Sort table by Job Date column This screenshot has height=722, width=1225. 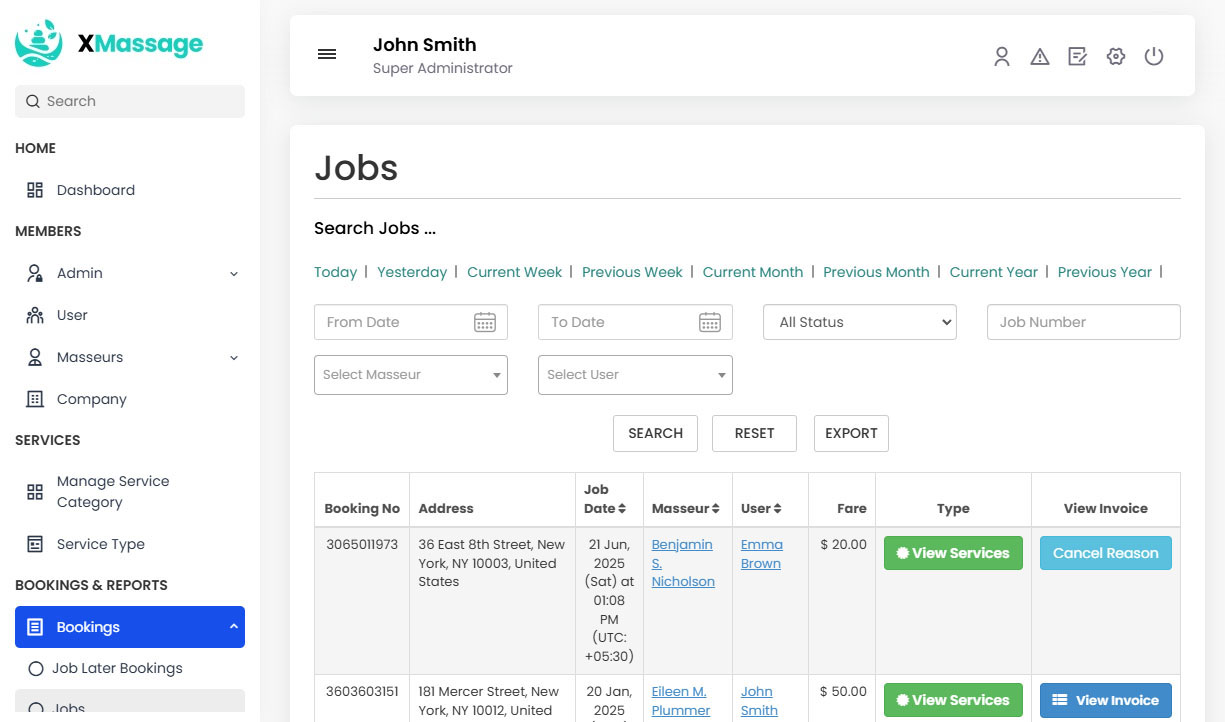[x=604, y=499]
